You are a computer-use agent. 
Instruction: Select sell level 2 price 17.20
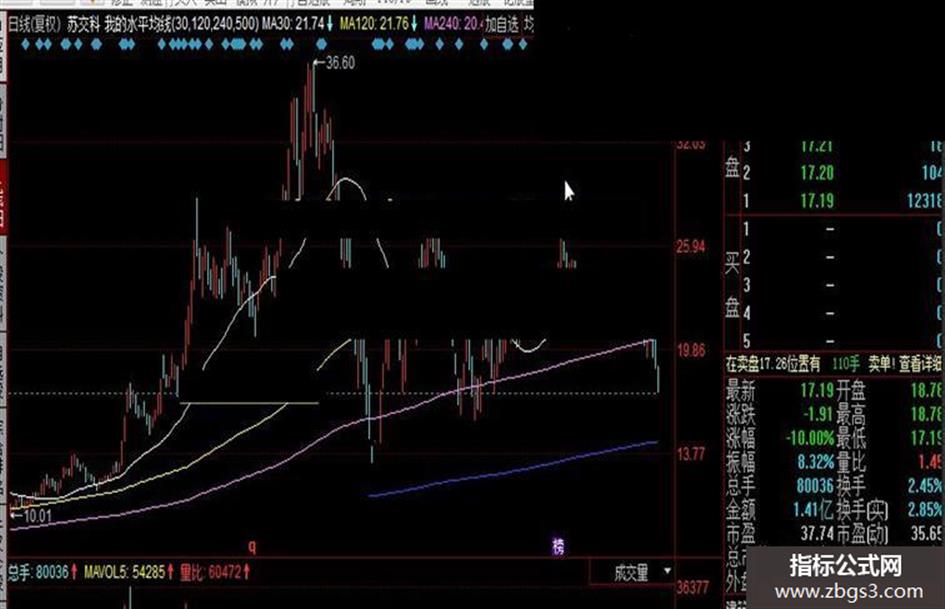pos(817,173)
